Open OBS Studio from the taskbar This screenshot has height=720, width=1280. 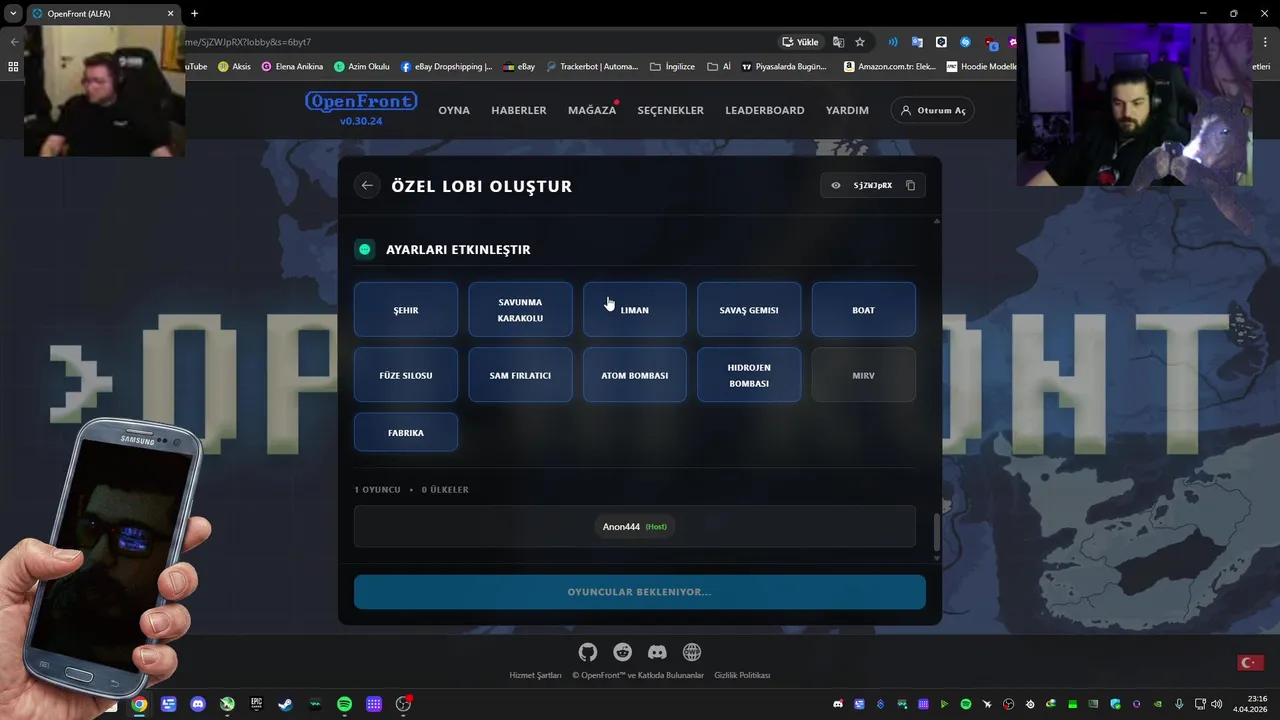click(403, 704)
